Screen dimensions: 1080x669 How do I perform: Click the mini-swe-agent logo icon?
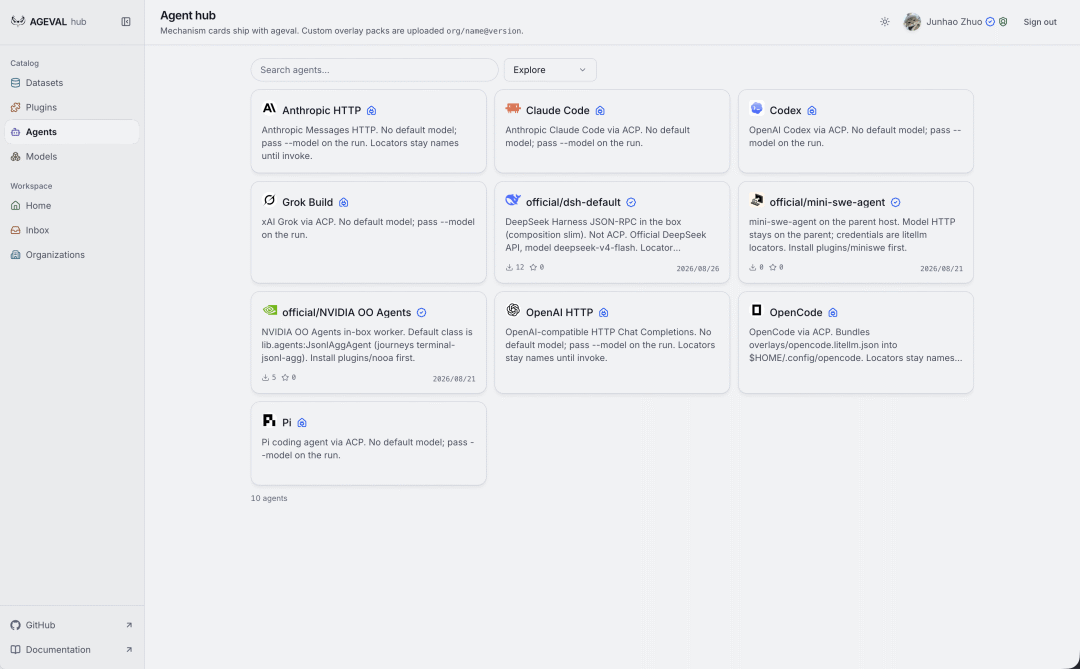point(756,200)
